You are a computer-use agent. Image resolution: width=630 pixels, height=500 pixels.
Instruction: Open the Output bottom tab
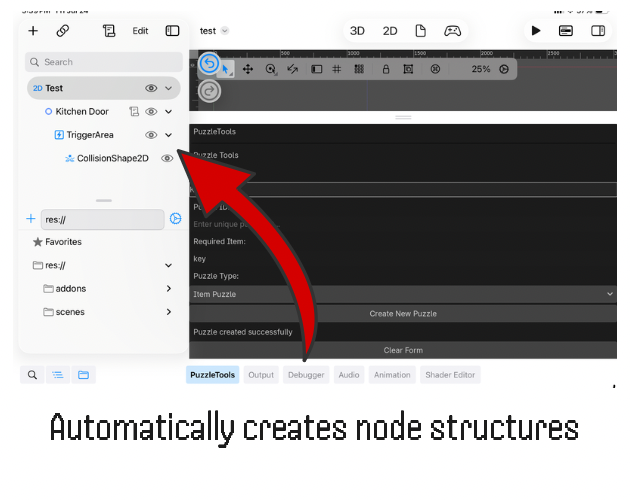point(261,375)
